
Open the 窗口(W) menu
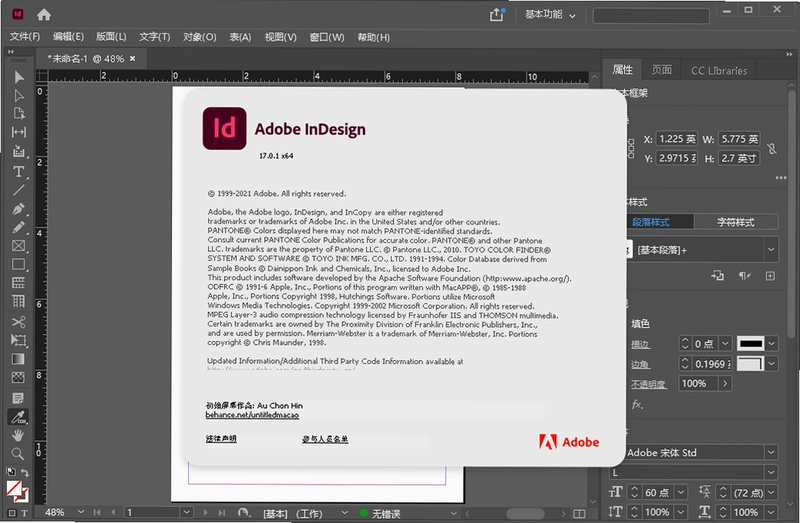[327, 37]
